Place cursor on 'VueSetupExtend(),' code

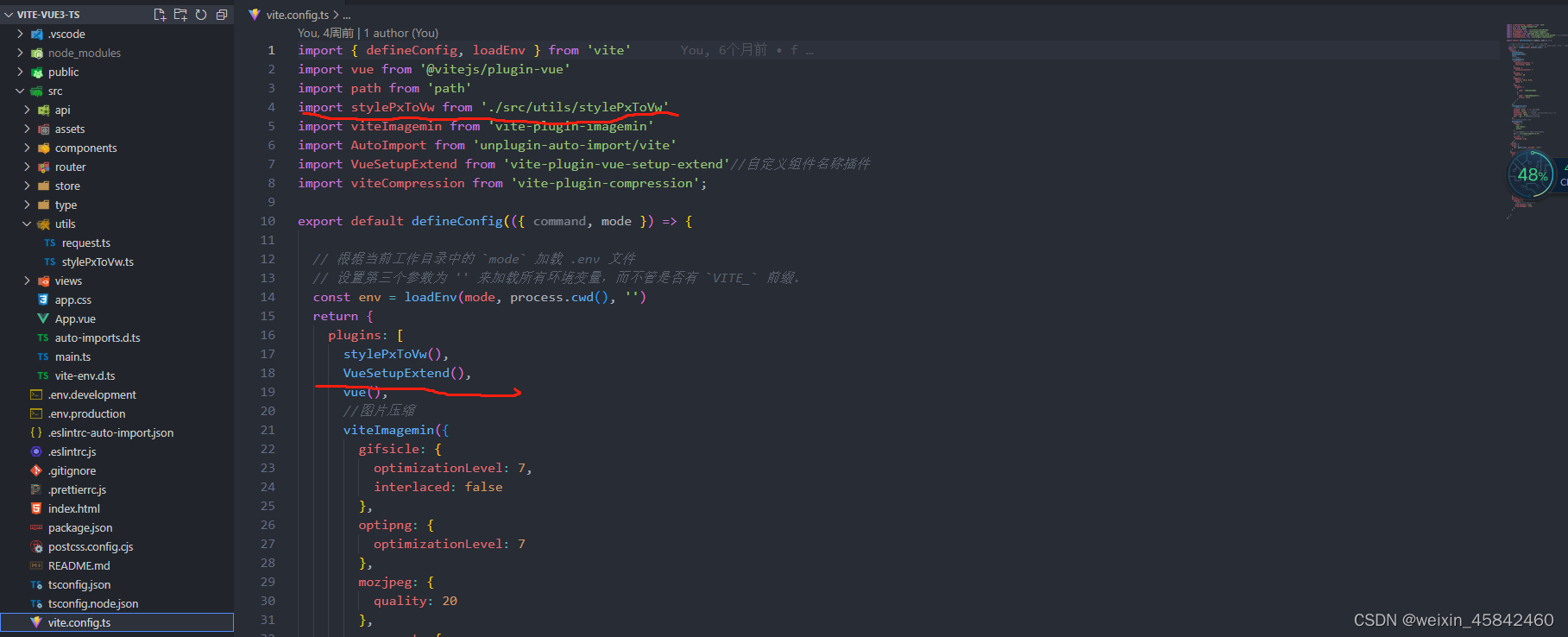[x=407, y=373]
